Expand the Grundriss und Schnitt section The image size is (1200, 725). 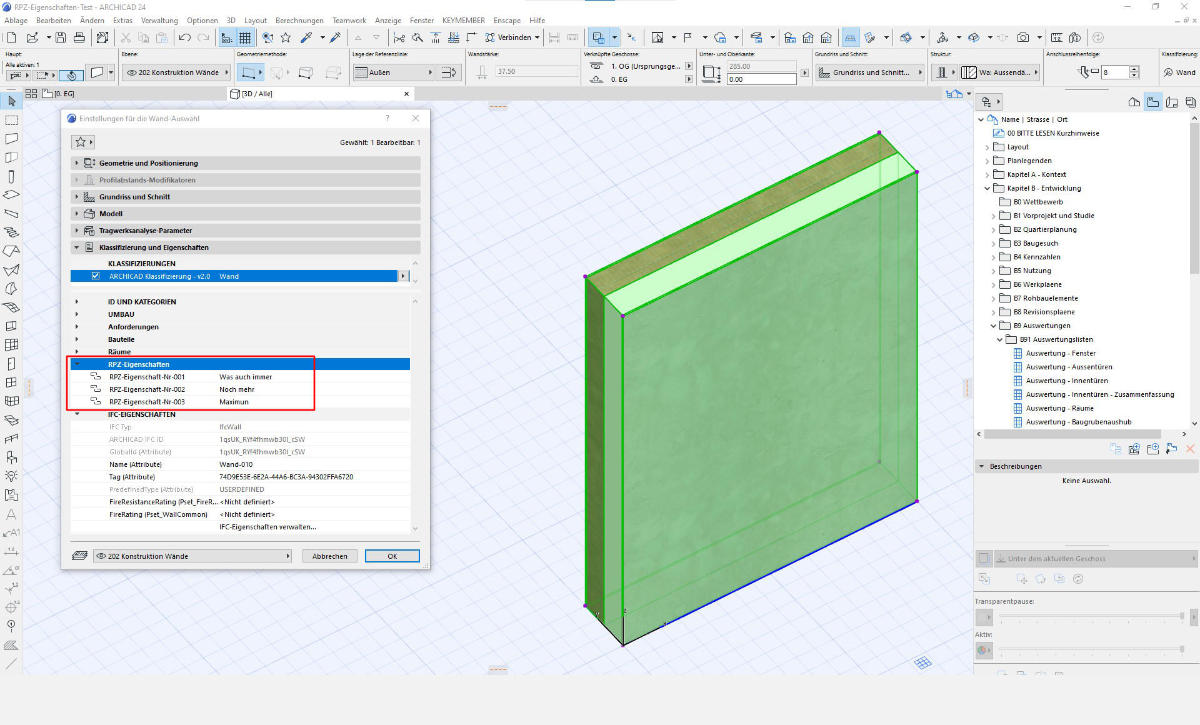tap(77, 197)
